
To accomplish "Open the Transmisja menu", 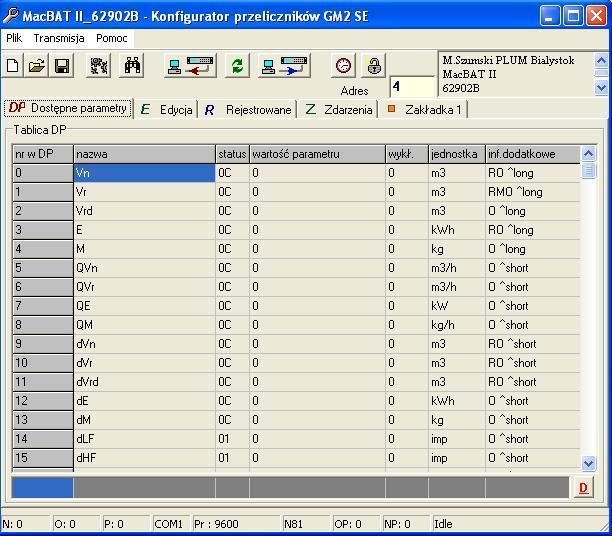I will (x=59, y=38).
